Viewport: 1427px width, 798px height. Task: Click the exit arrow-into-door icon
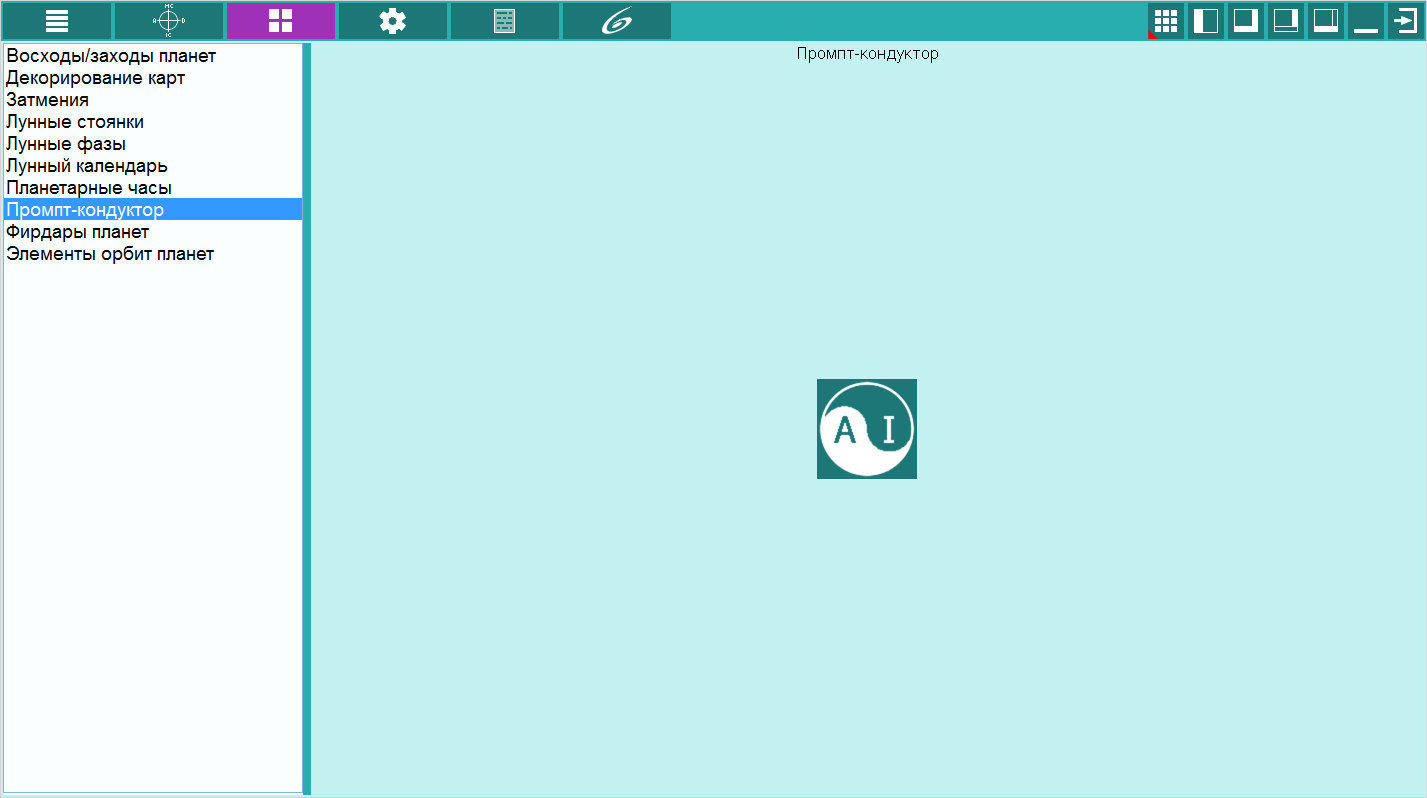coord(1406,21)
